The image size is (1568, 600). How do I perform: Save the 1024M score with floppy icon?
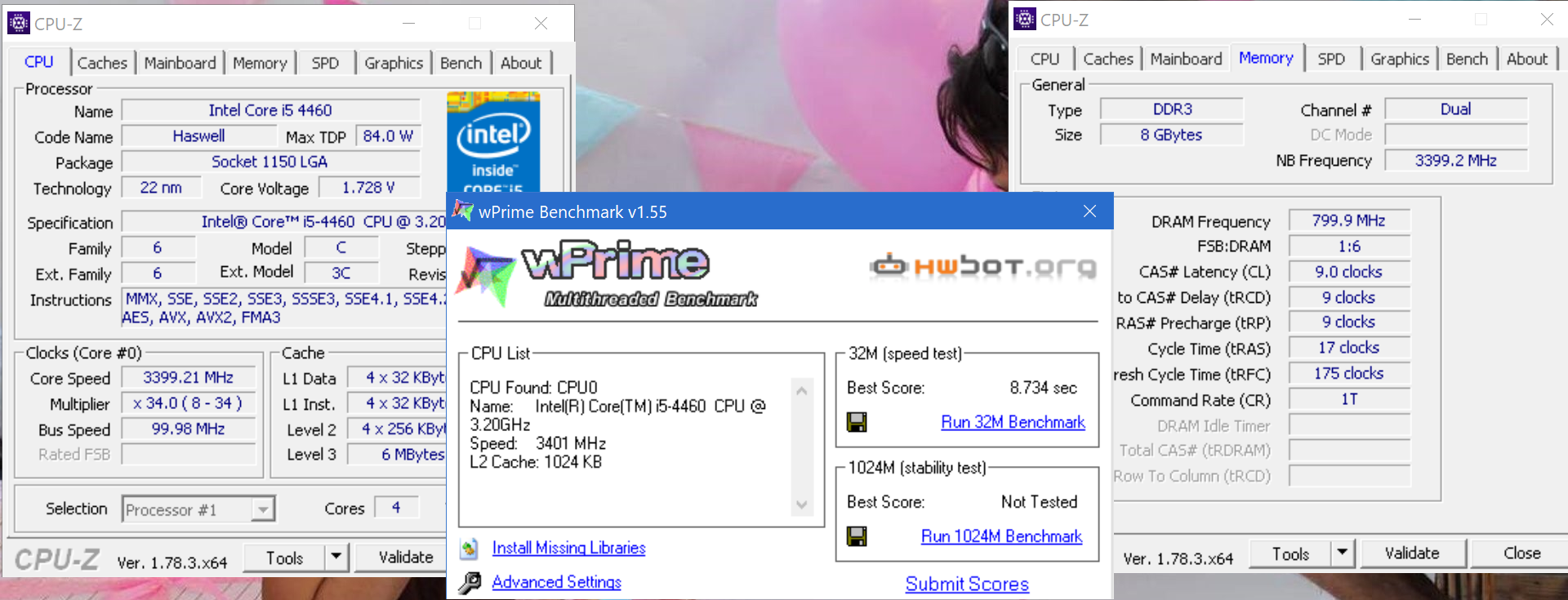(x=857, y=536)
